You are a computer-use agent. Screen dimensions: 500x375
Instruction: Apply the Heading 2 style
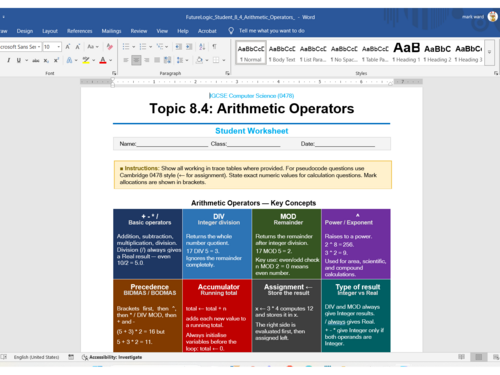(437, 53)
